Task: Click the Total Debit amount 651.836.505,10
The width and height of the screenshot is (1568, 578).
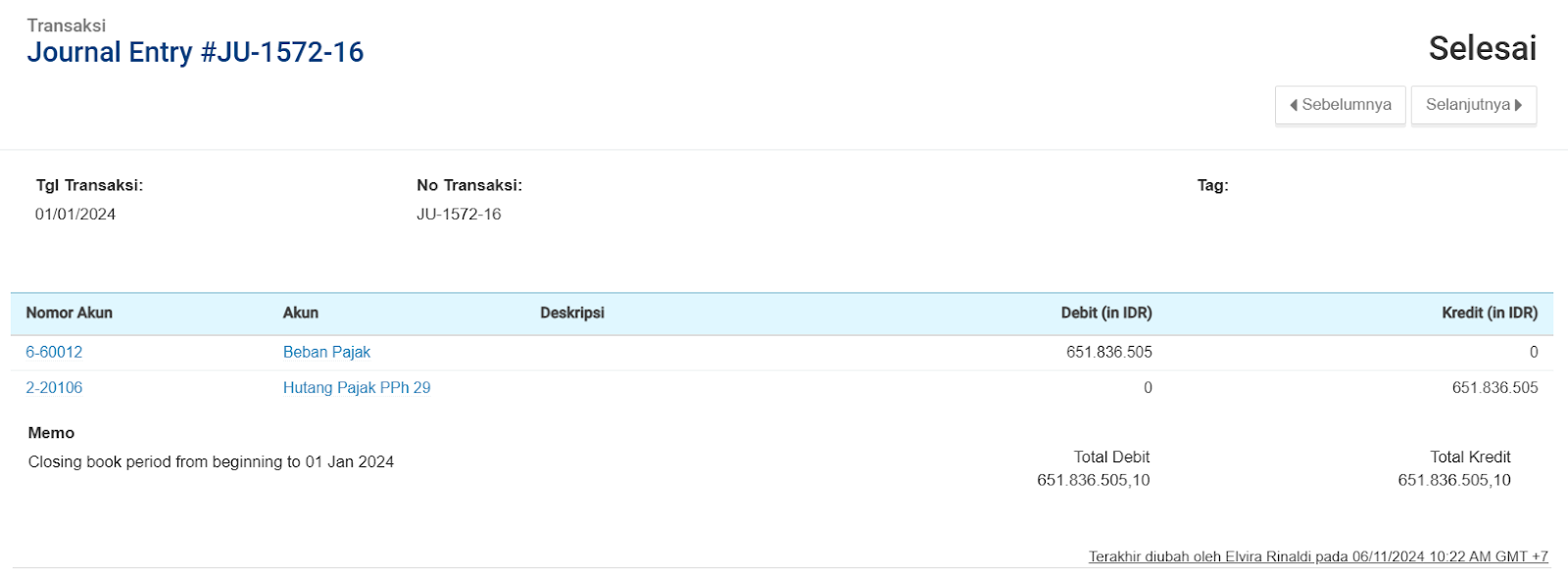Action: point(1094,480)
